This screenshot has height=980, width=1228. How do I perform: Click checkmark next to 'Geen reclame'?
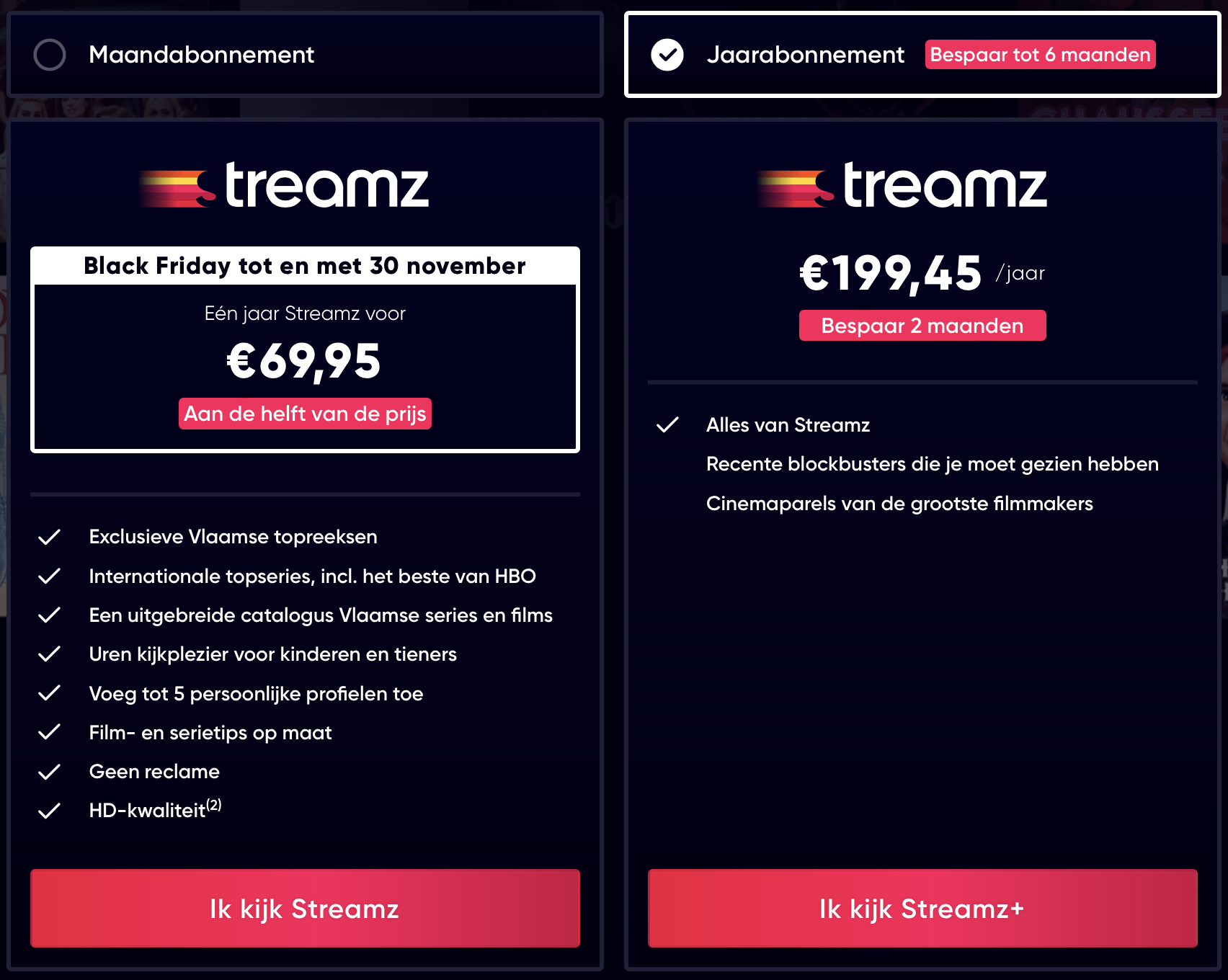coord(49,772)
